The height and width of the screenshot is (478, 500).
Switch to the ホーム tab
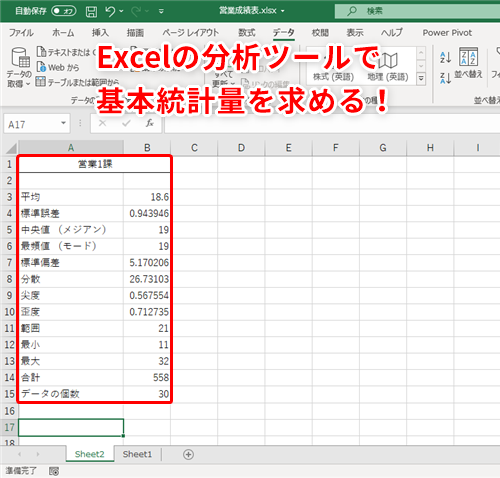click(63, 33)
